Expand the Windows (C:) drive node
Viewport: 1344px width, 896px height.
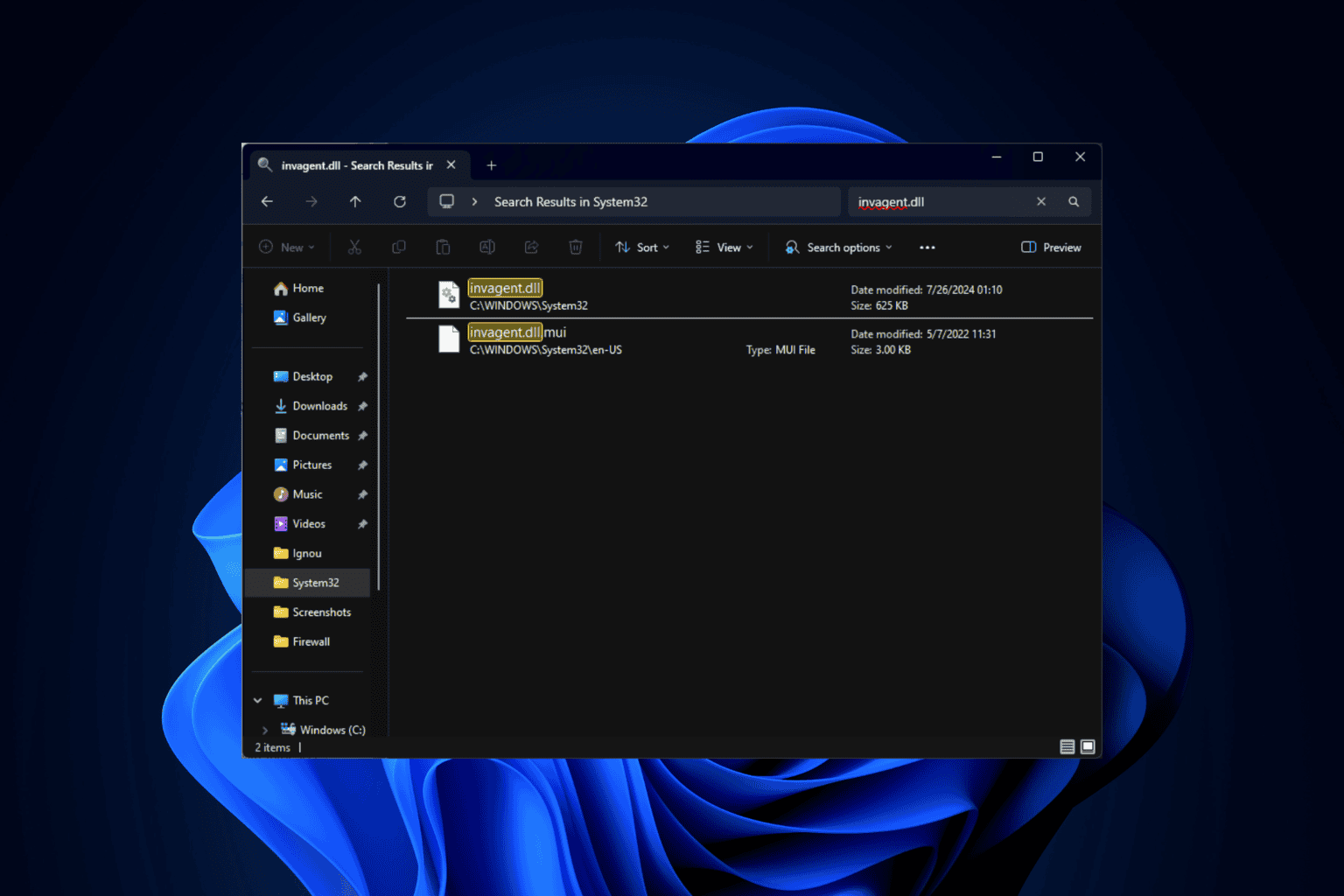265,730
